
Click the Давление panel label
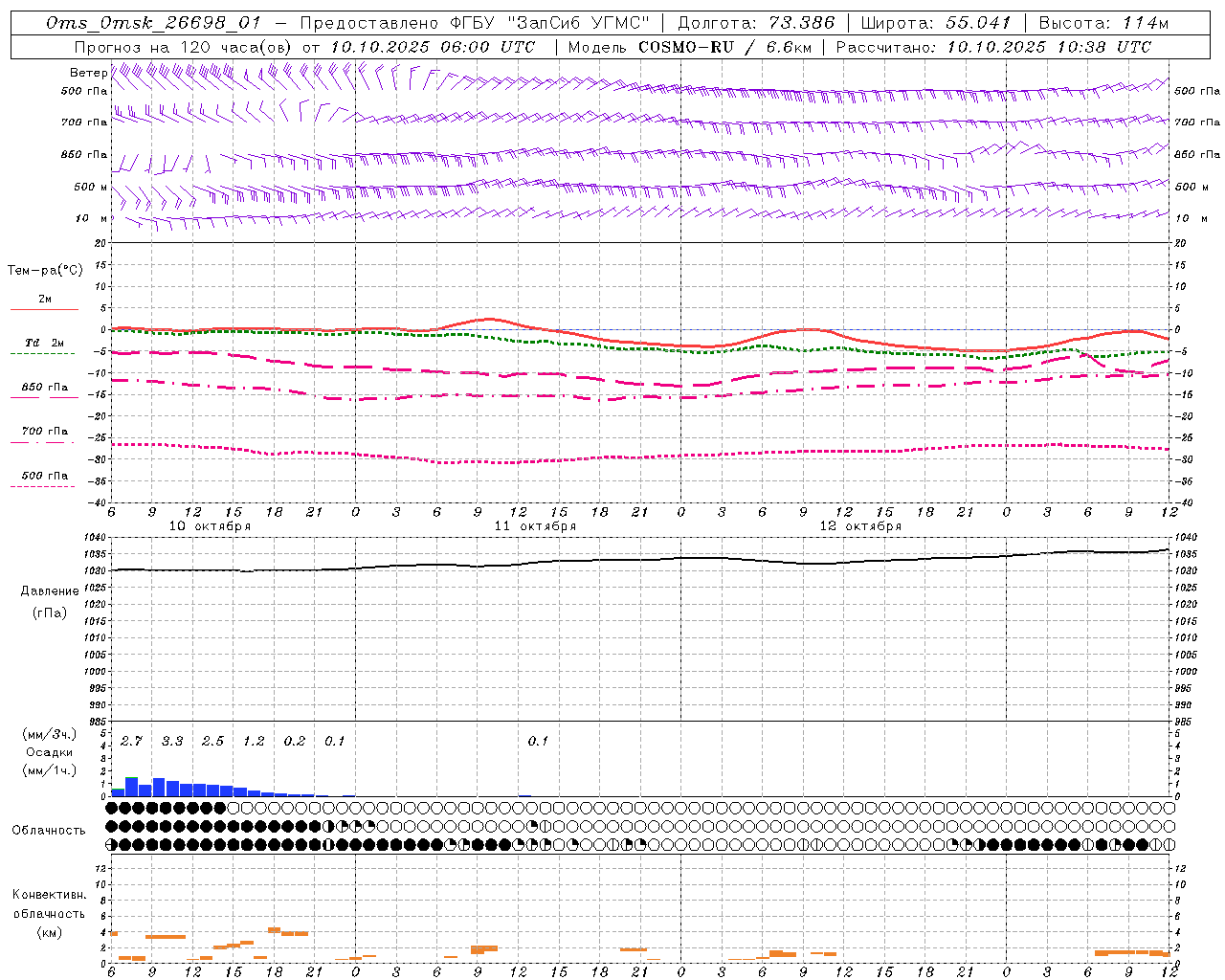50,591
